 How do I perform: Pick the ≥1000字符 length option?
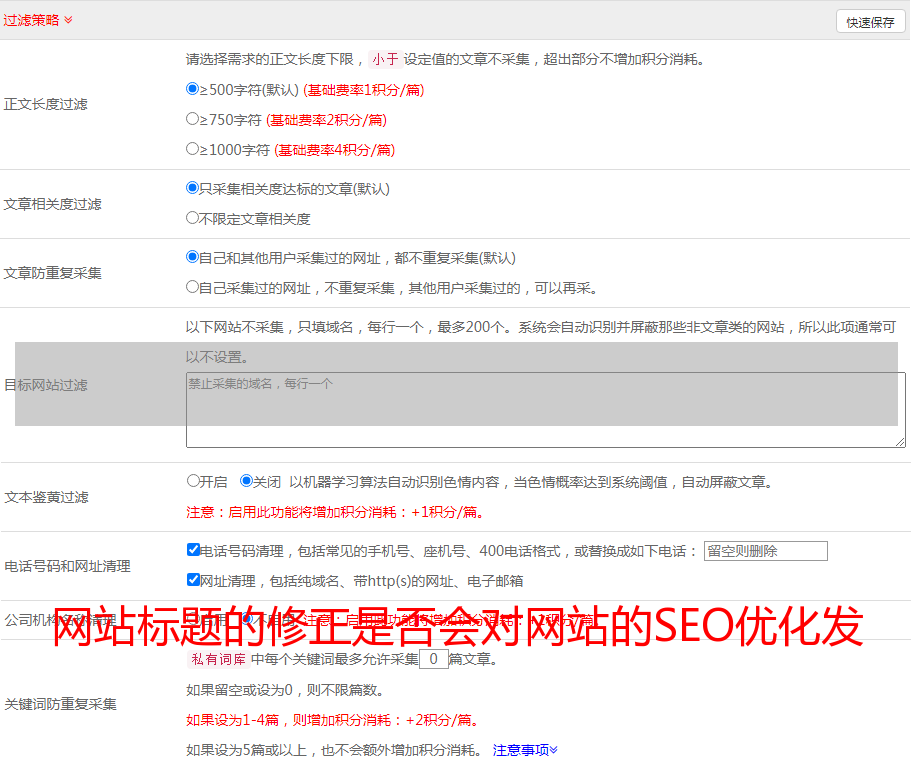coord(193,149)
